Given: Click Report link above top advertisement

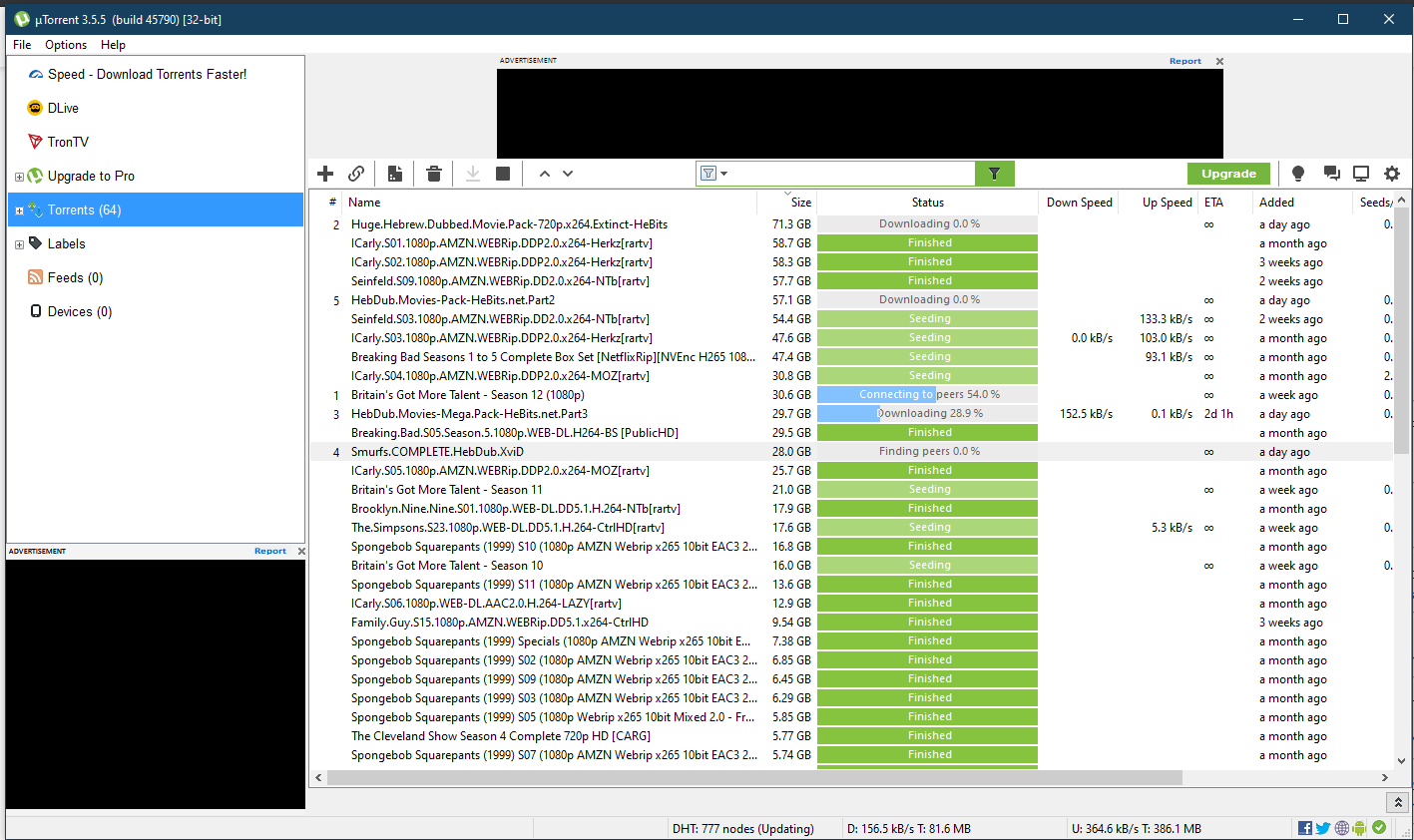Looking at the screenshot, I should [x=1184, y=62].
